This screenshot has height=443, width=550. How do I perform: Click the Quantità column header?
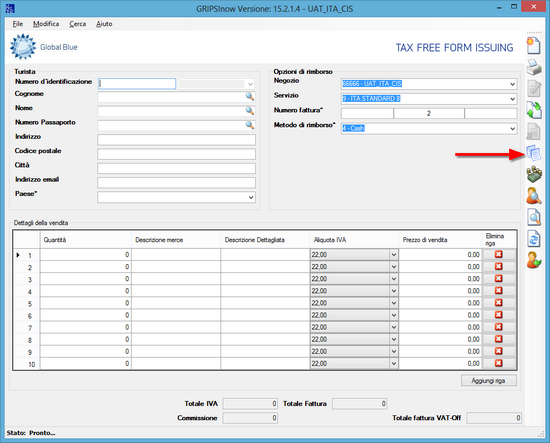(86, 240)
